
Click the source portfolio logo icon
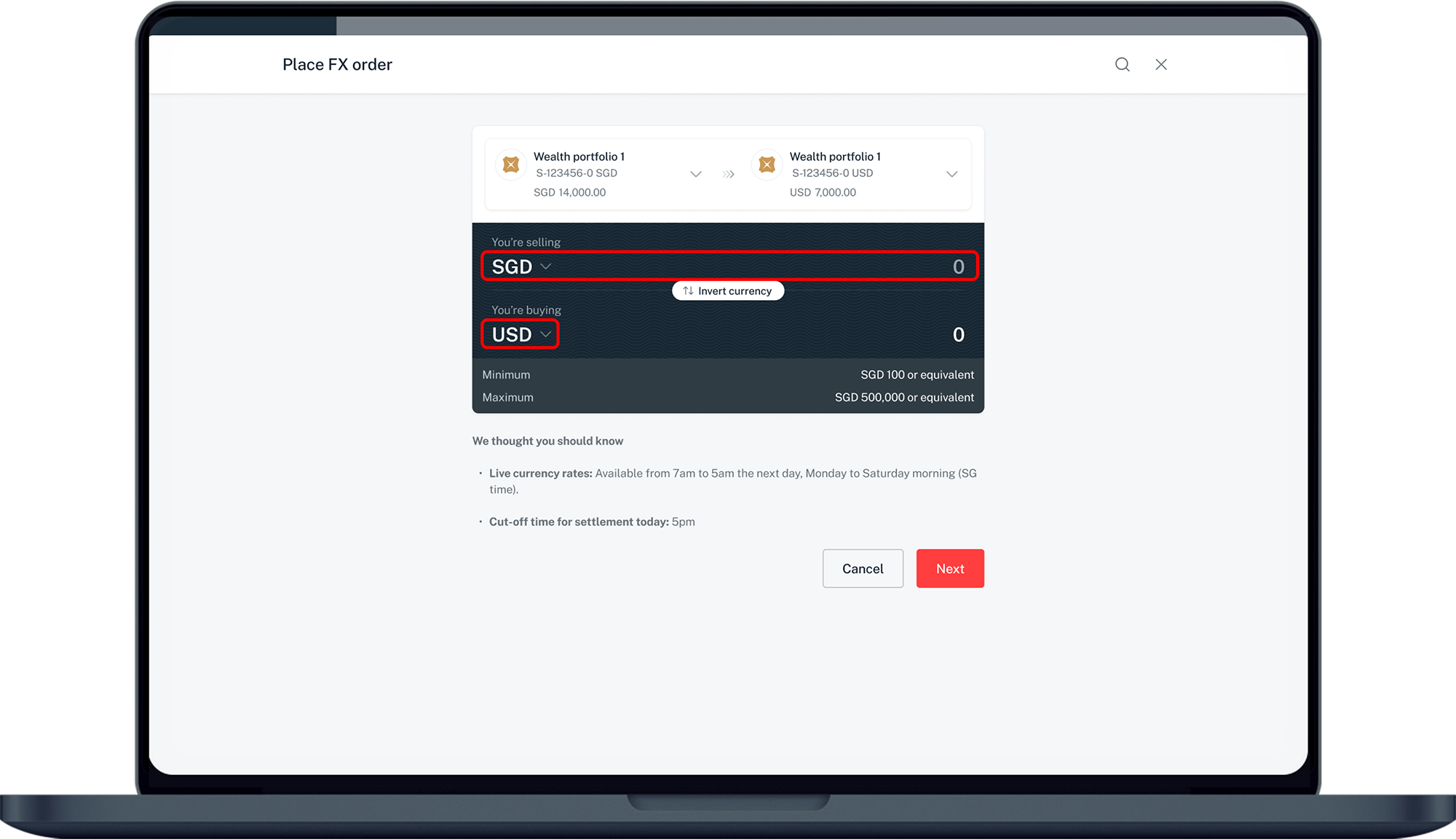click(511, 165)
